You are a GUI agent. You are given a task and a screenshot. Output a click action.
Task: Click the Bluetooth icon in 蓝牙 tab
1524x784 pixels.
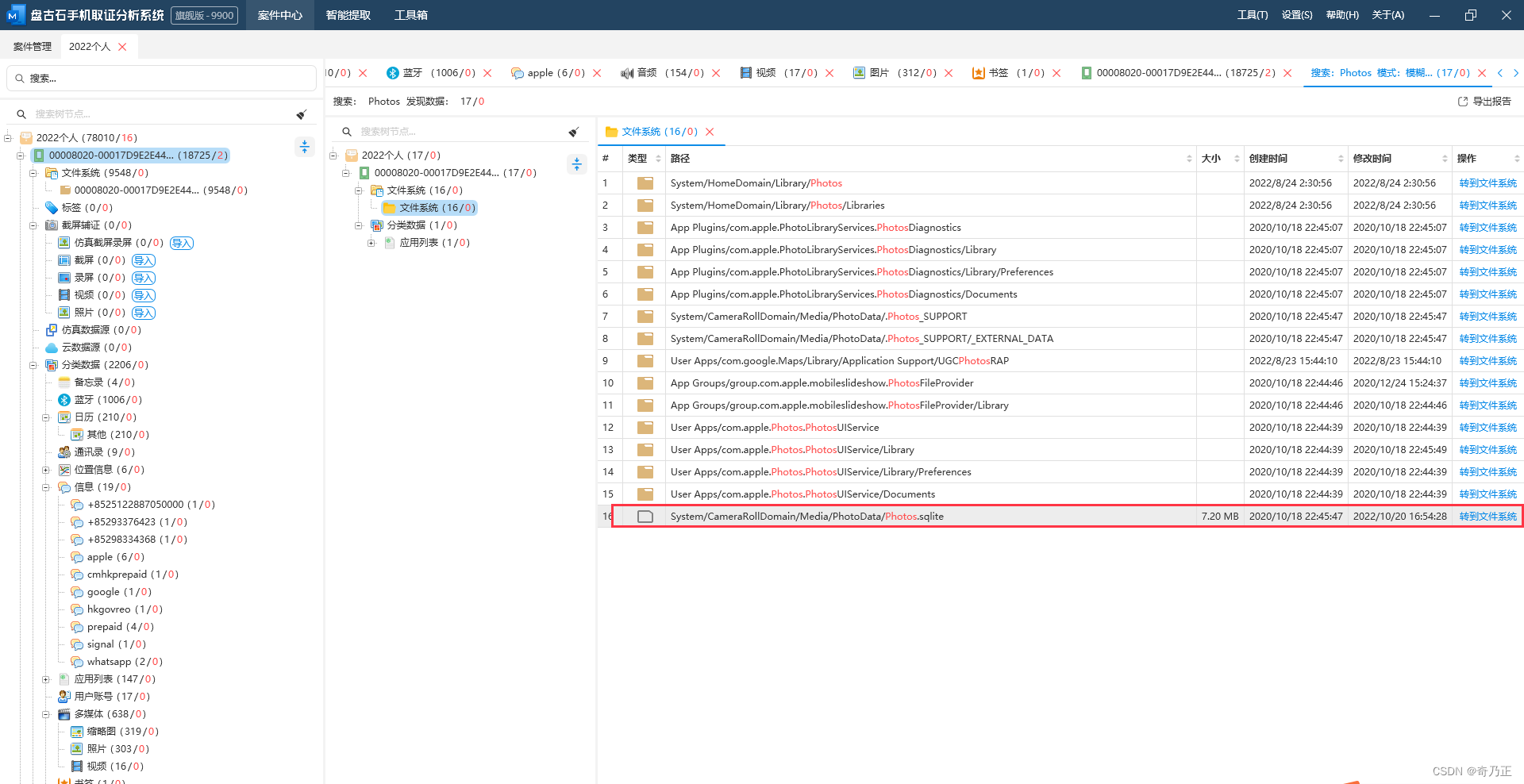pyautogui.click(x=392, y=73)
